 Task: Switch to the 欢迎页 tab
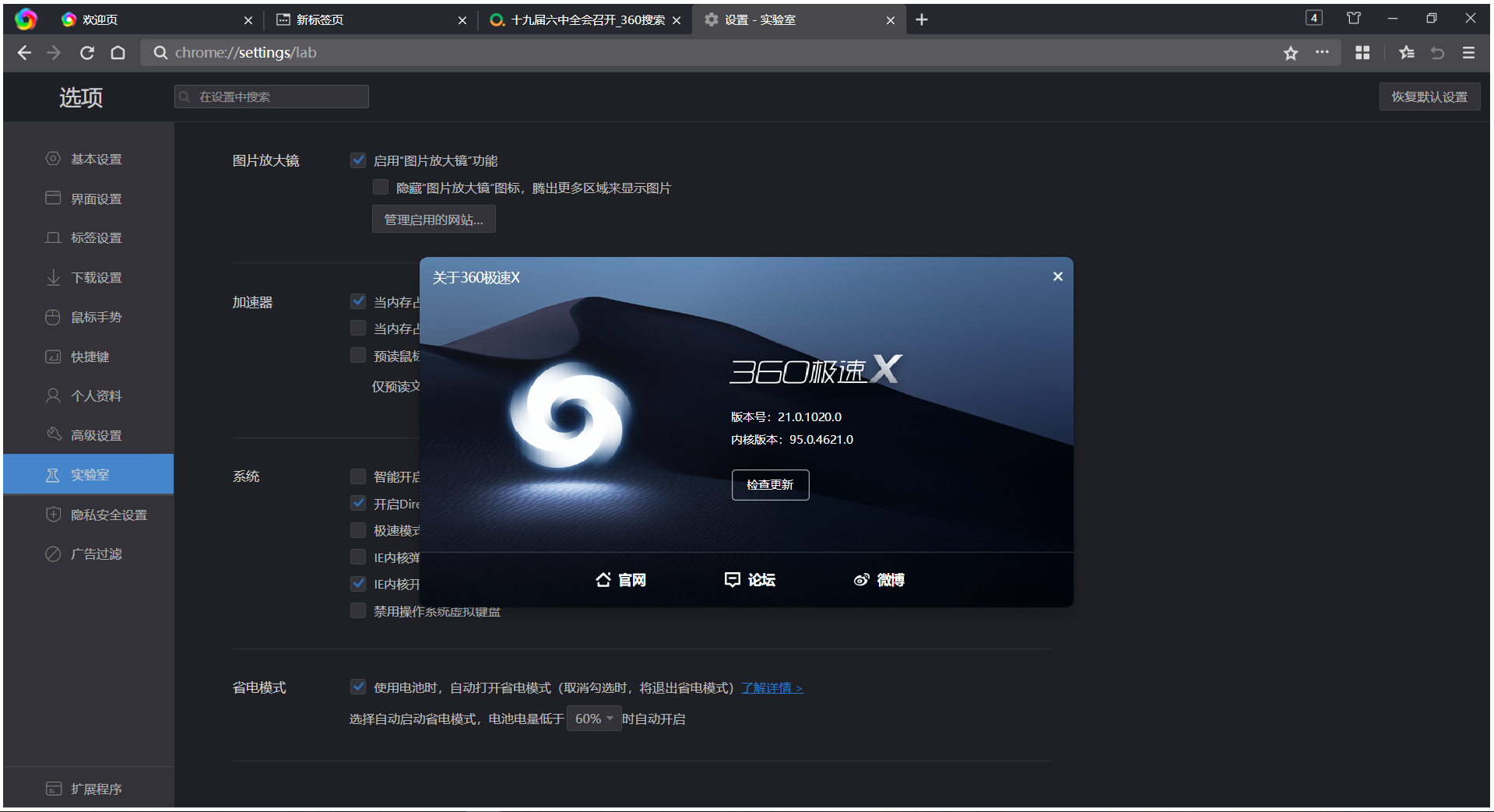pos(156,20)
